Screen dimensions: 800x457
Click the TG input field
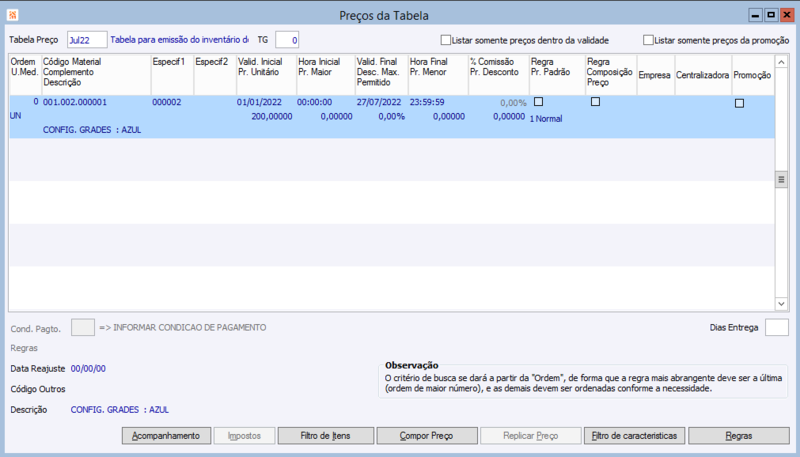[287, 40]
